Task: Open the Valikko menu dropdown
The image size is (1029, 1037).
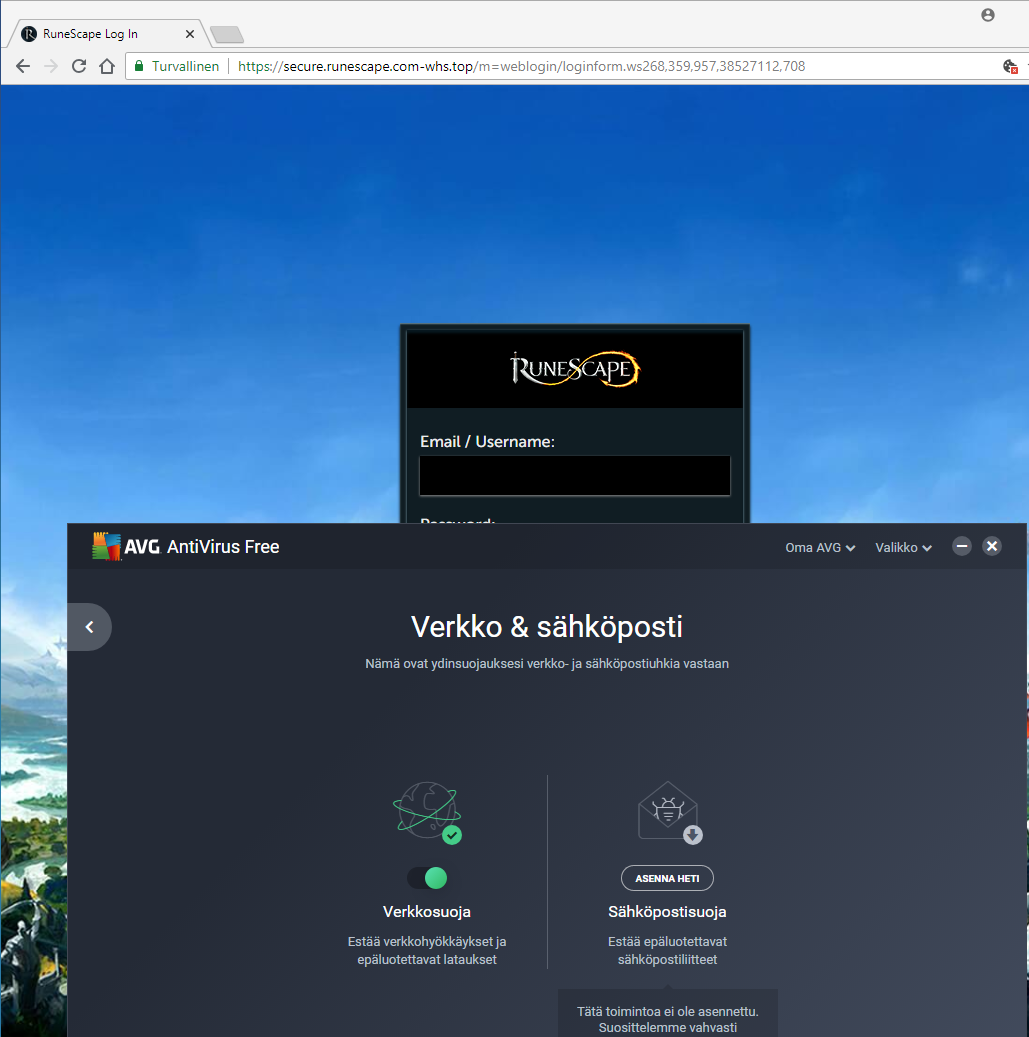Action: click(x=903, y=548)
